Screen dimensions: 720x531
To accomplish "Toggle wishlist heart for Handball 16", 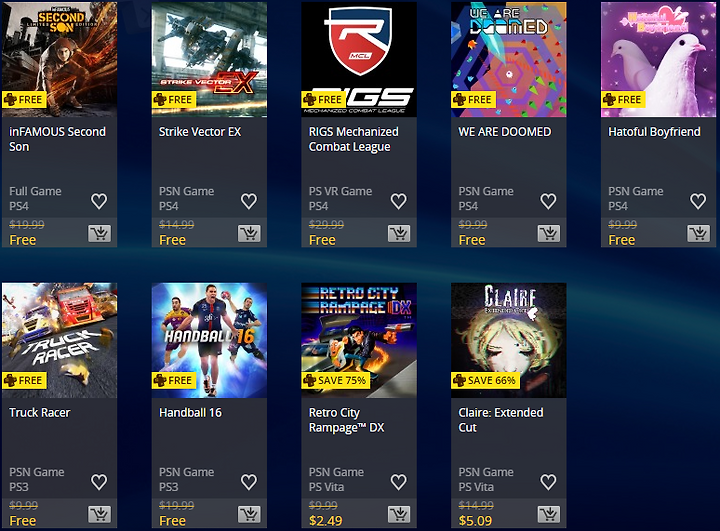I will pyautogui.click(x=249, y=481).
